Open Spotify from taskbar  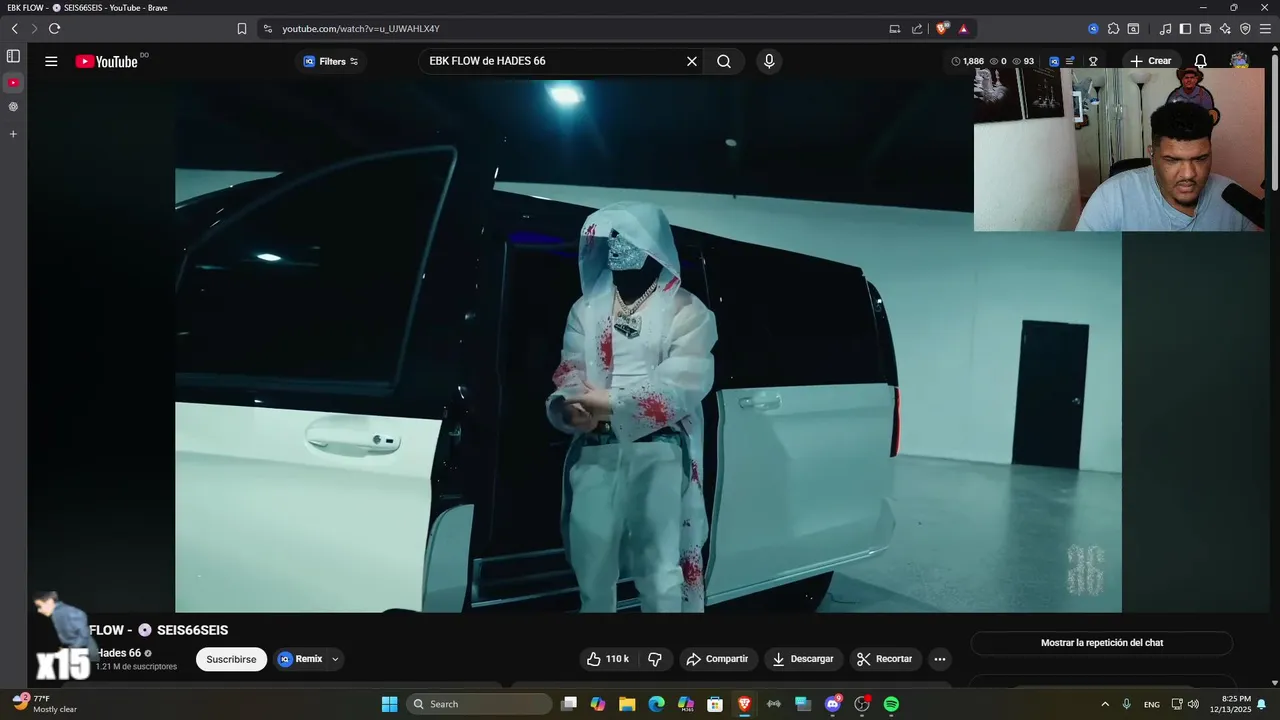891,704
